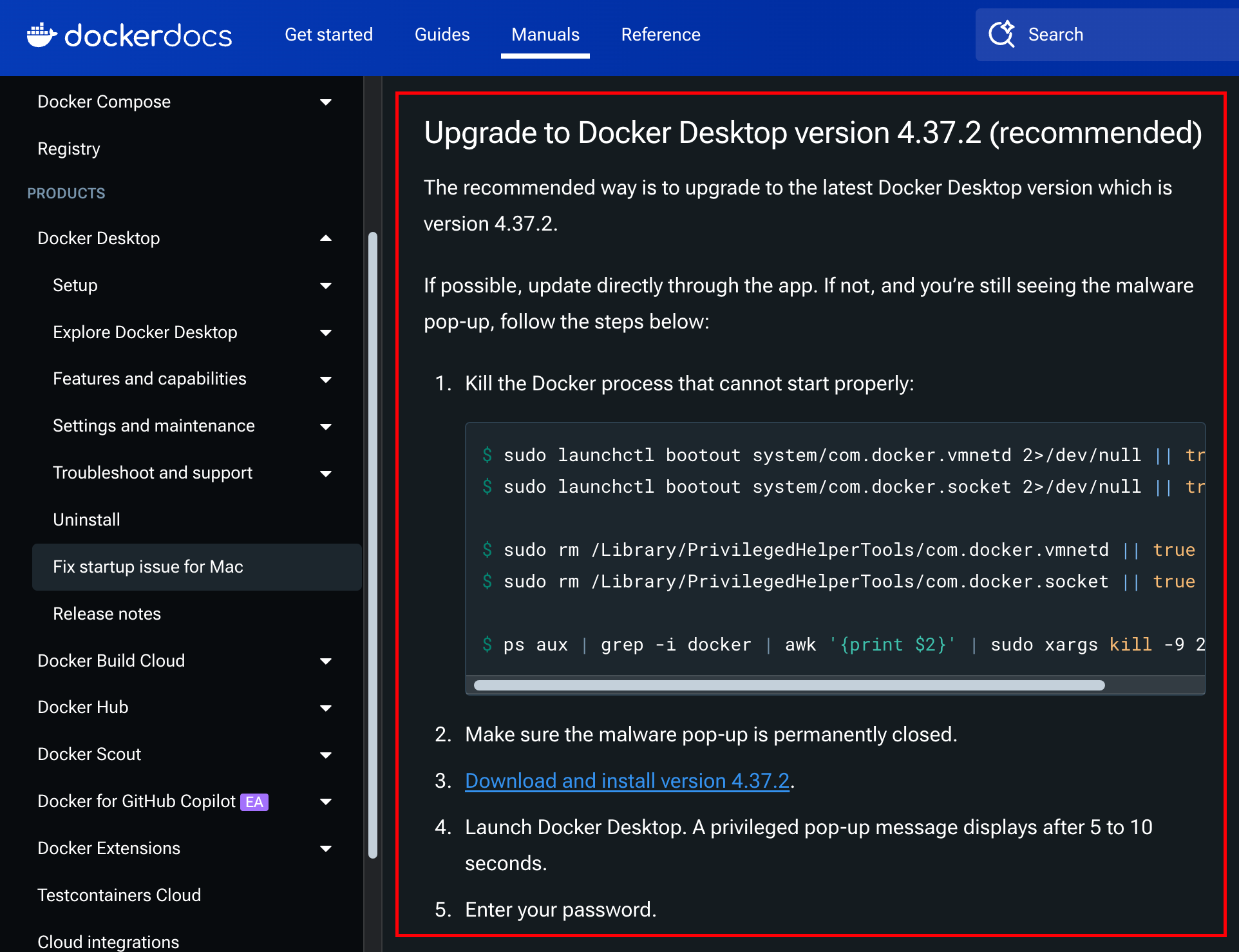Expand the Docker Extensions arrow
The height and width of the screenshot is (952, 1239).
click(x=326, y=848)
